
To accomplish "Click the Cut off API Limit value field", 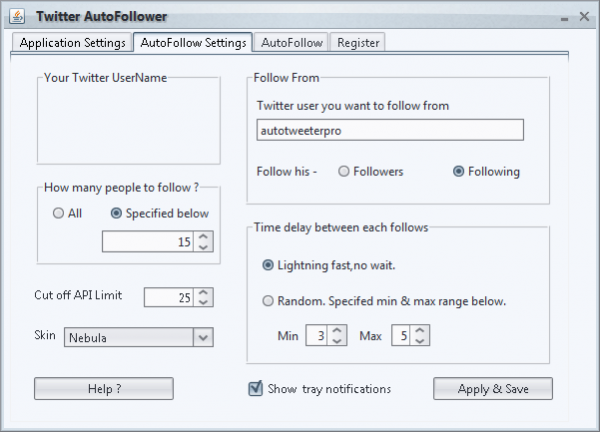I will click(x=169, y=297).
